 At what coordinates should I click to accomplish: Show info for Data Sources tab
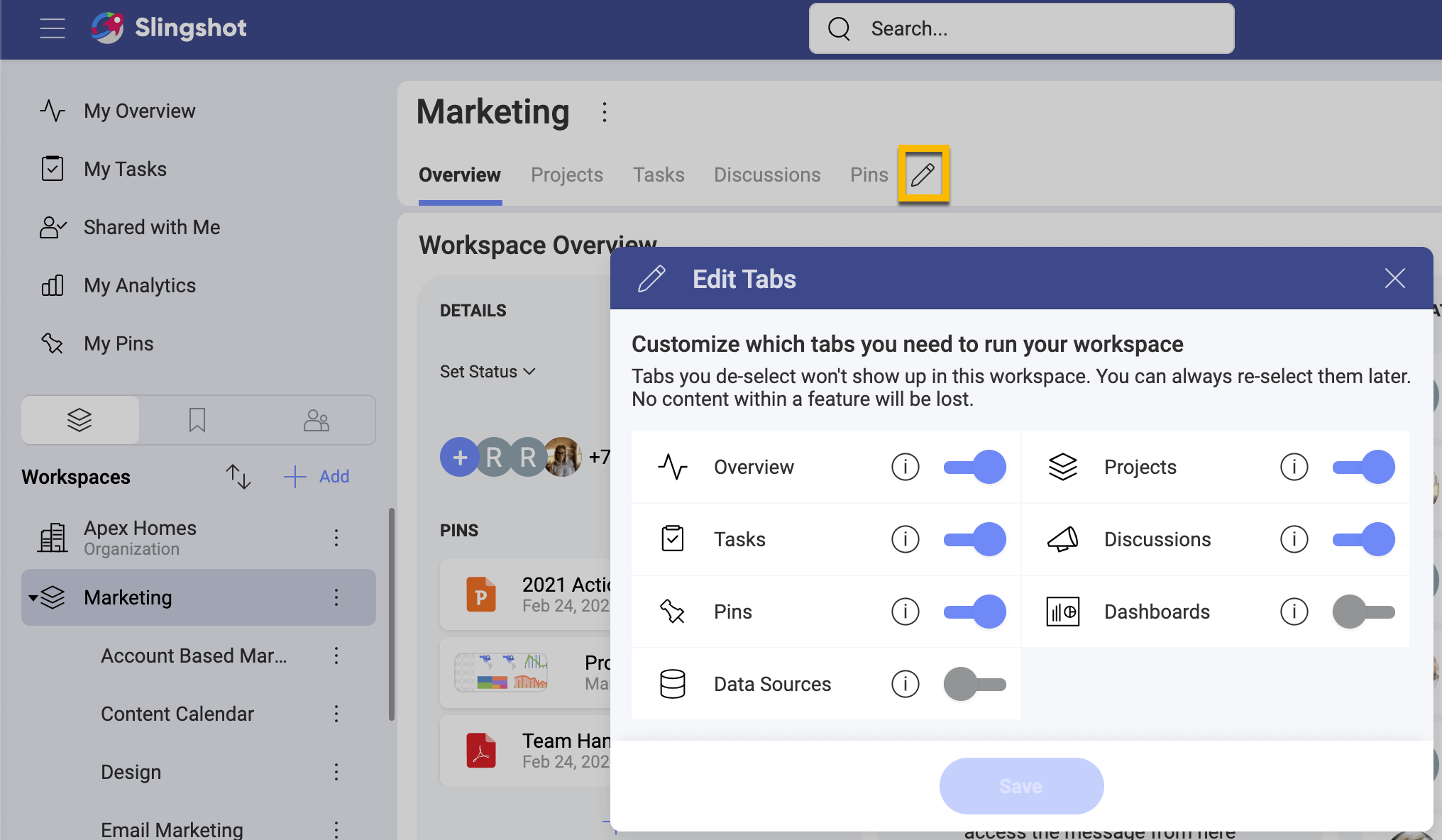click(x=906, y=684)
